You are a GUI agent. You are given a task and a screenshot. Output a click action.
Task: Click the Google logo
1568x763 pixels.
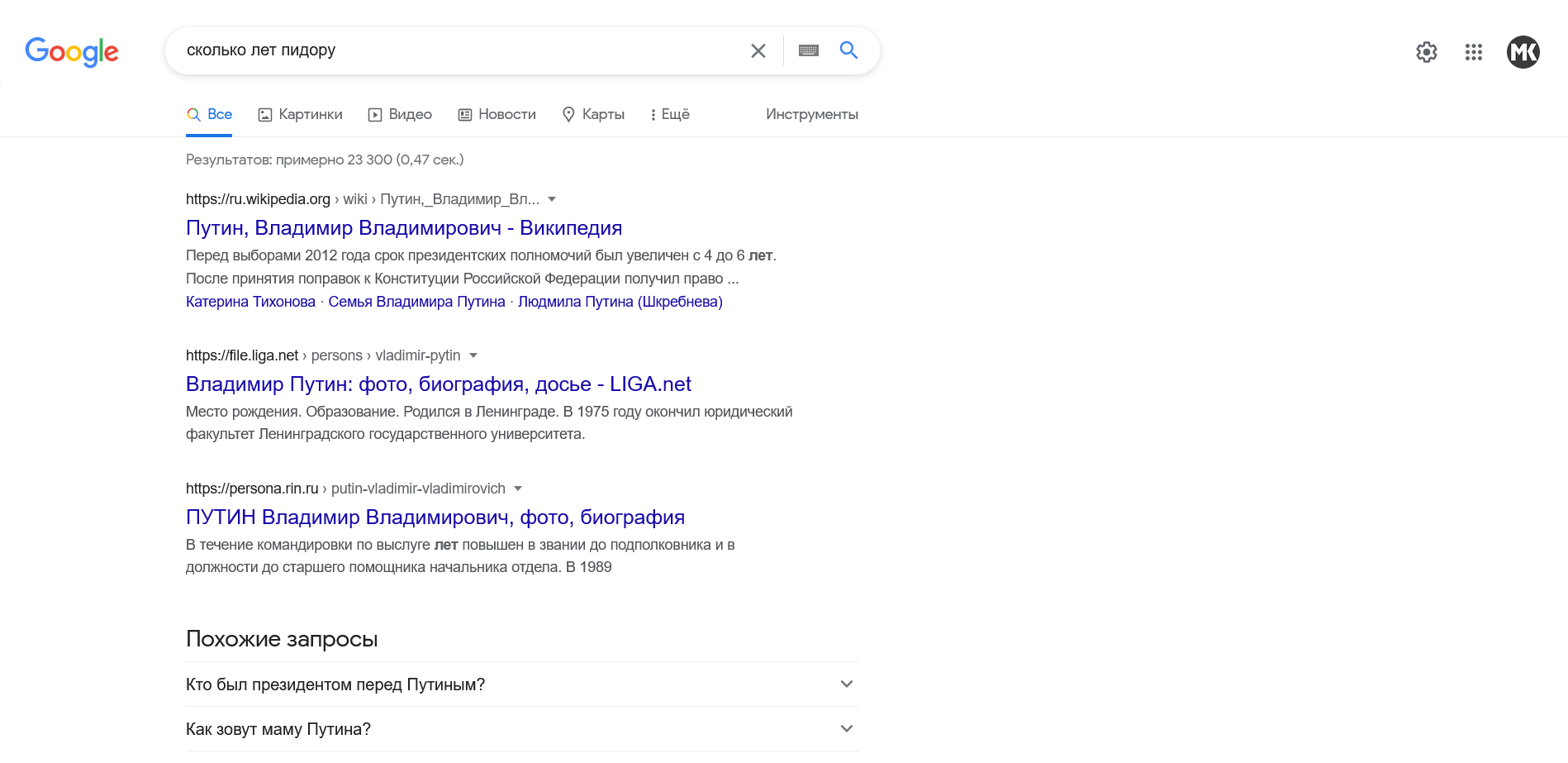[72, 51]
